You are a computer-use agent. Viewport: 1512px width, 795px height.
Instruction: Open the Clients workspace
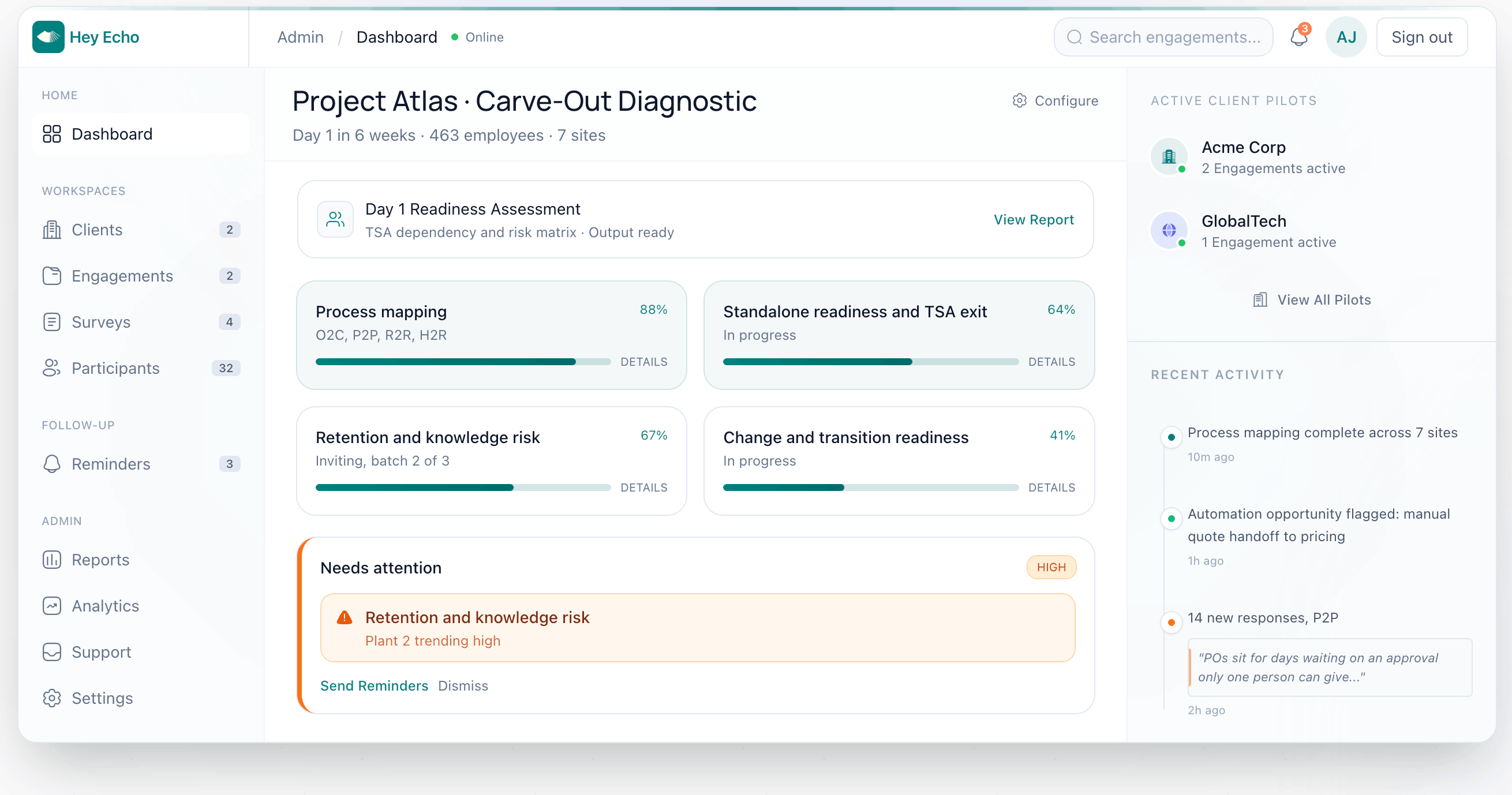pyautogui.click(x=141, y=230)
